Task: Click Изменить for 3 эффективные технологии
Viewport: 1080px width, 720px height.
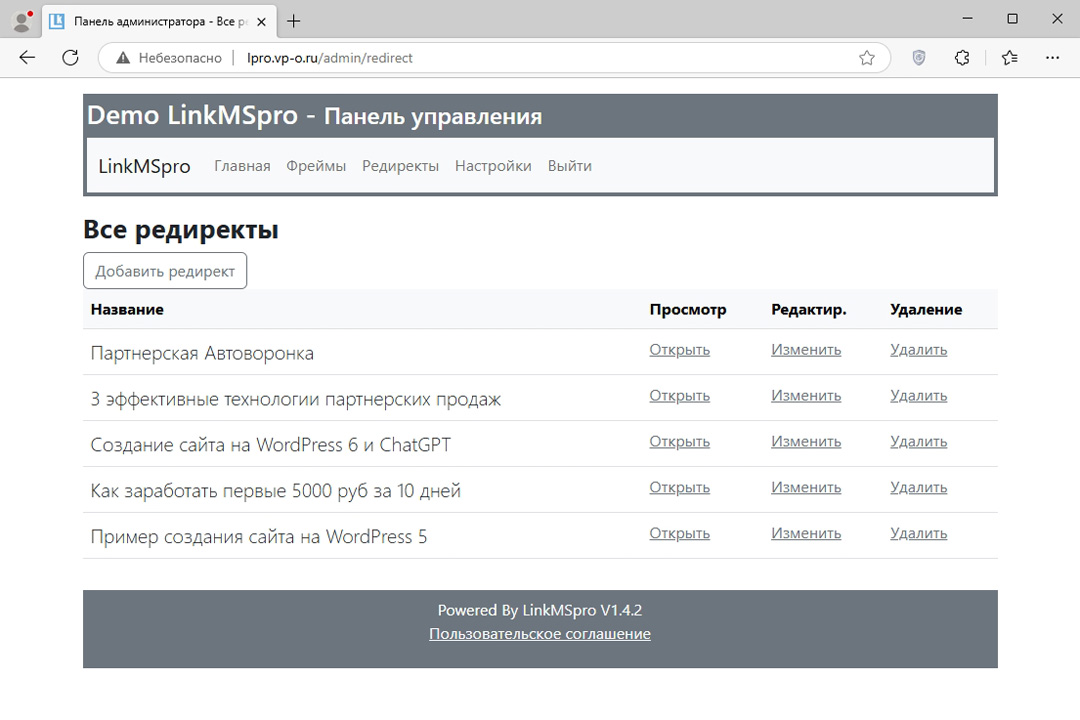Action: [x=806, y=396]
